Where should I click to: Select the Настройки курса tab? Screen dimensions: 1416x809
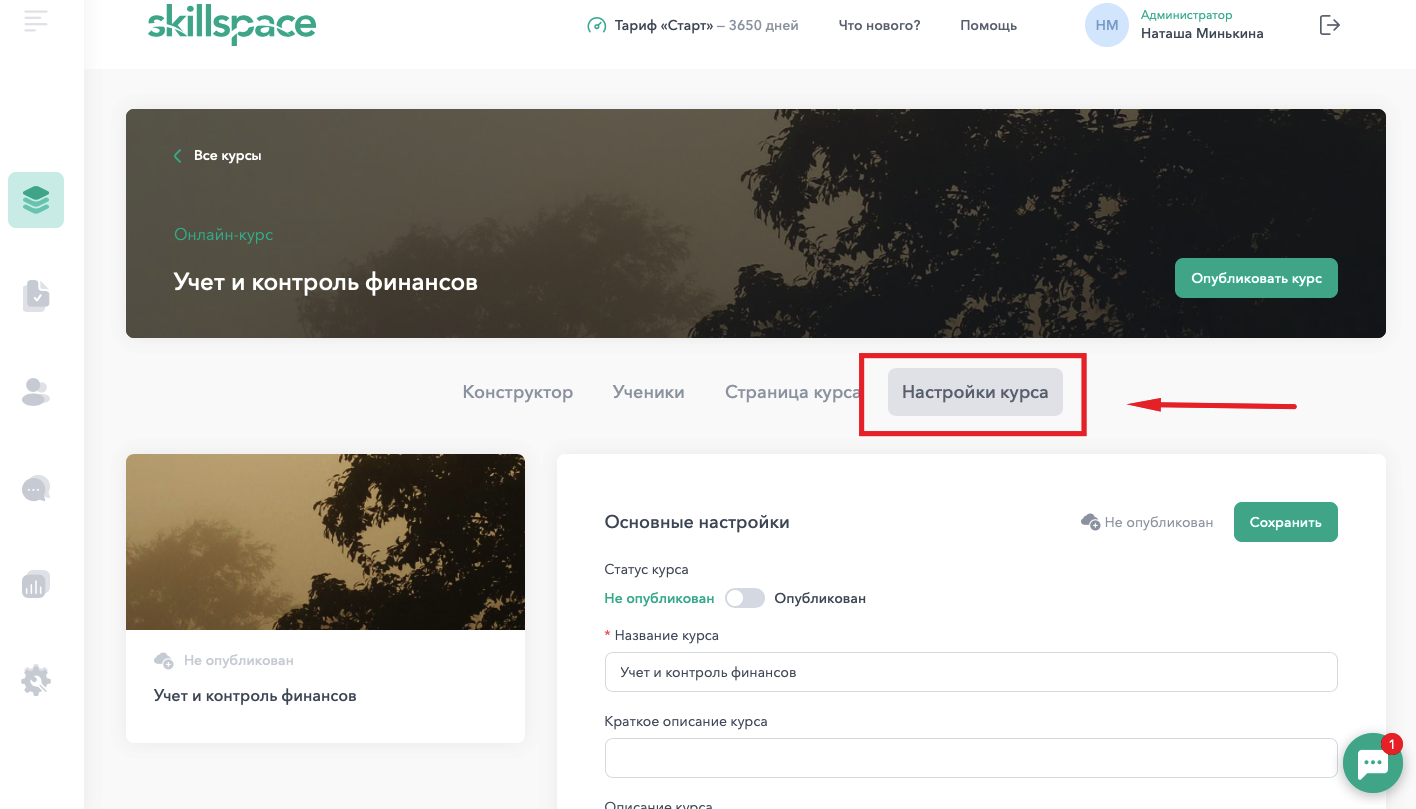click(975, 392)
